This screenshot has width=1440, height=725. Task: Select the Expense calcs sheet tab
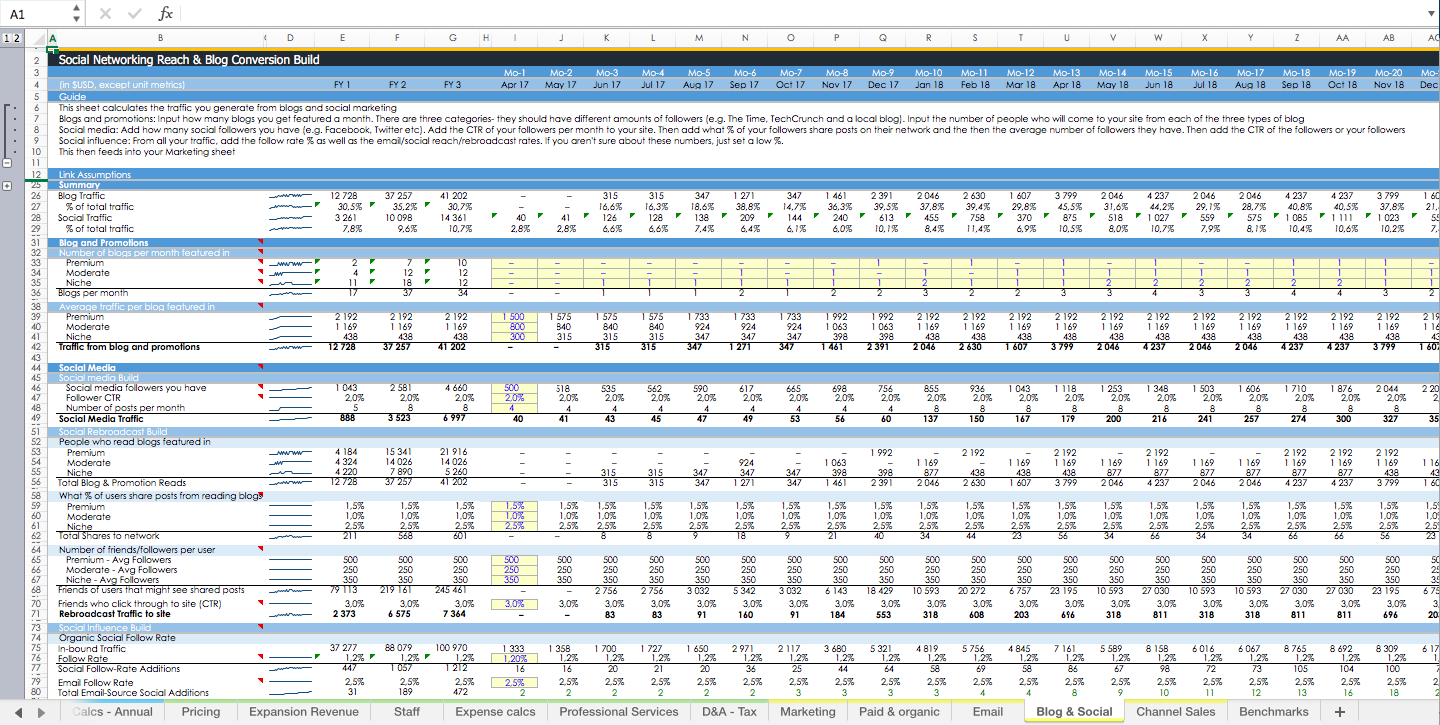[x=495, y=712]
